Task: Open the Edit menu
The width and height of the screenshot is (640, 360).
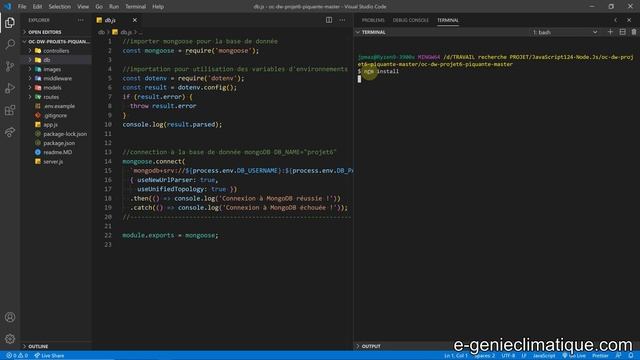Action: coord(37,7)
